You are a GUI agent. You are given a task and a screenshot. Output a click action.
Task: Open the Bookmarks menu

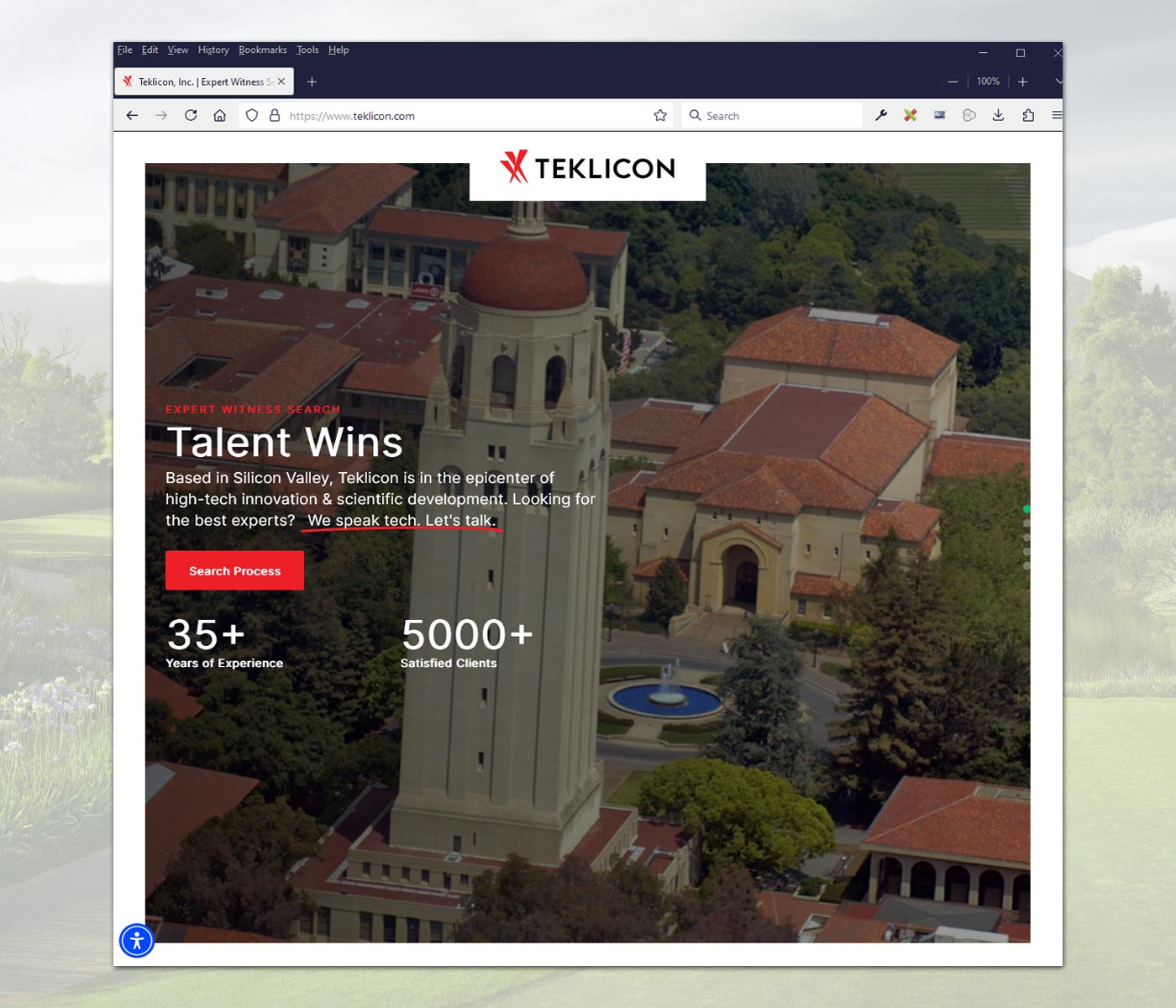263,50
